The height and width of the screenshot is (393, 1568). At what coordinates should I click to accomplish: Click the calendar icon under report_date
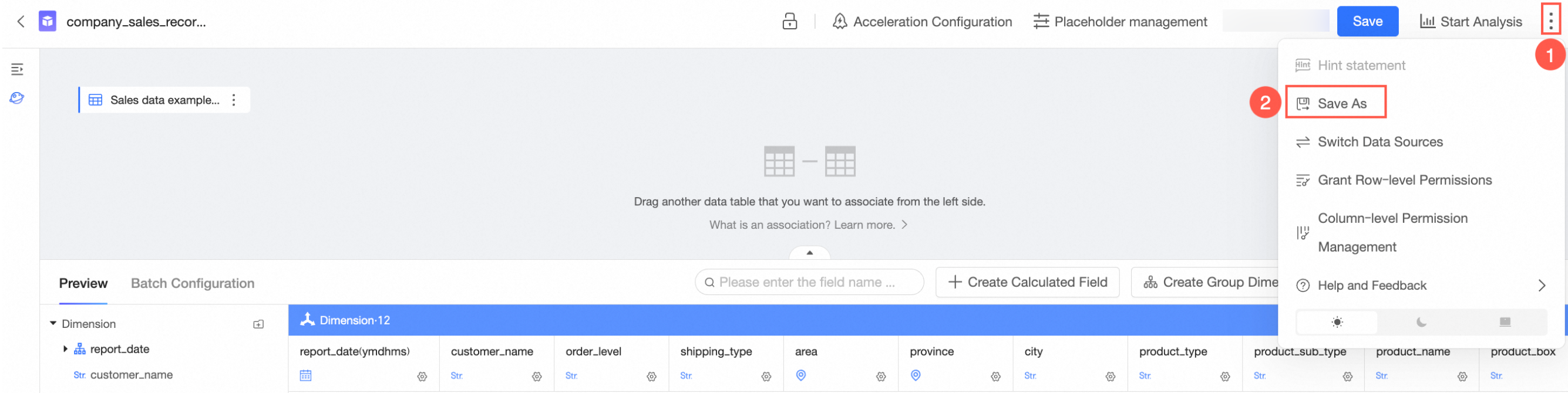305,376
